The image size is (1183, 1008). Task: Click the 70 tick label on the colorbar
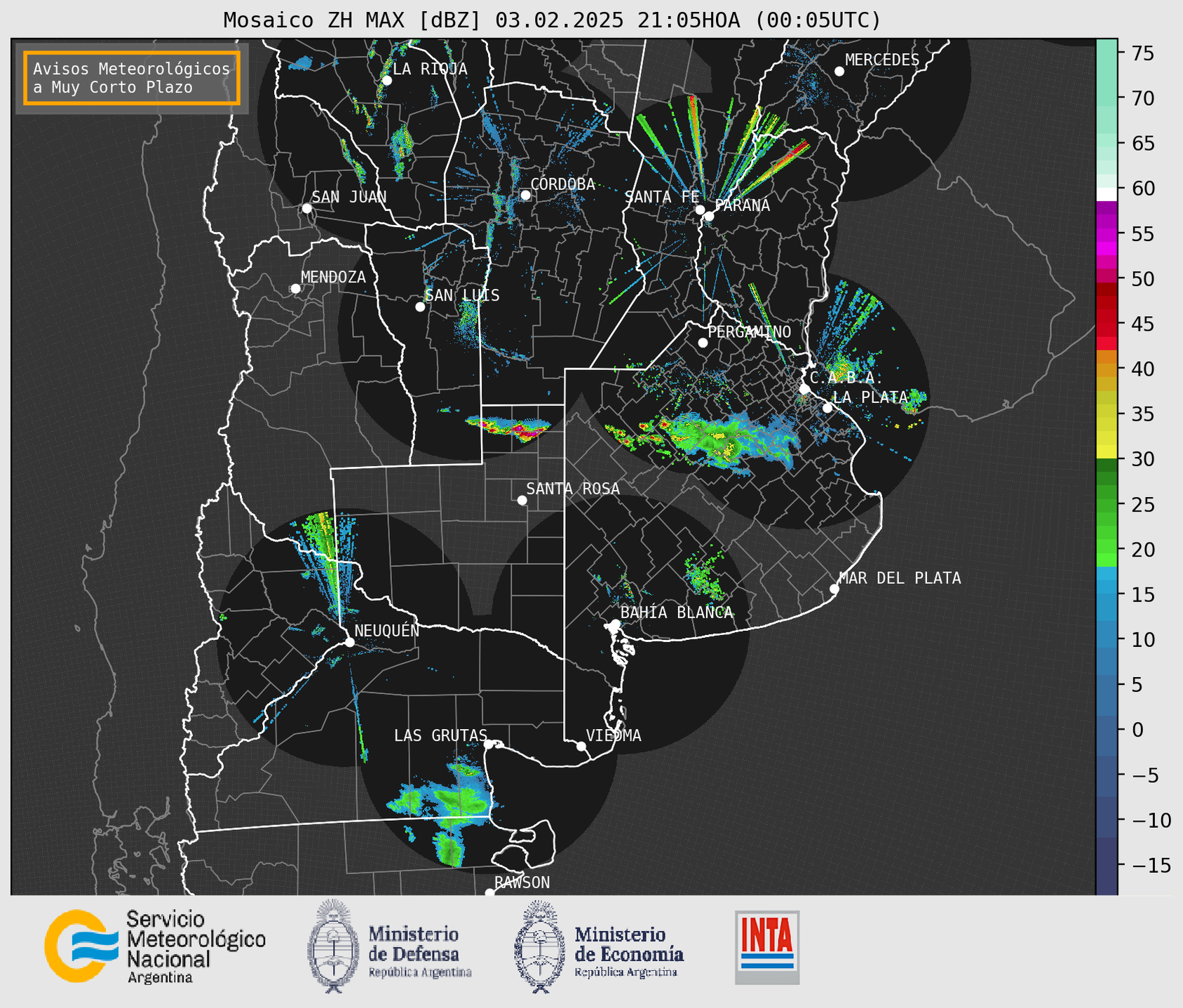(x=1143, y=99)
